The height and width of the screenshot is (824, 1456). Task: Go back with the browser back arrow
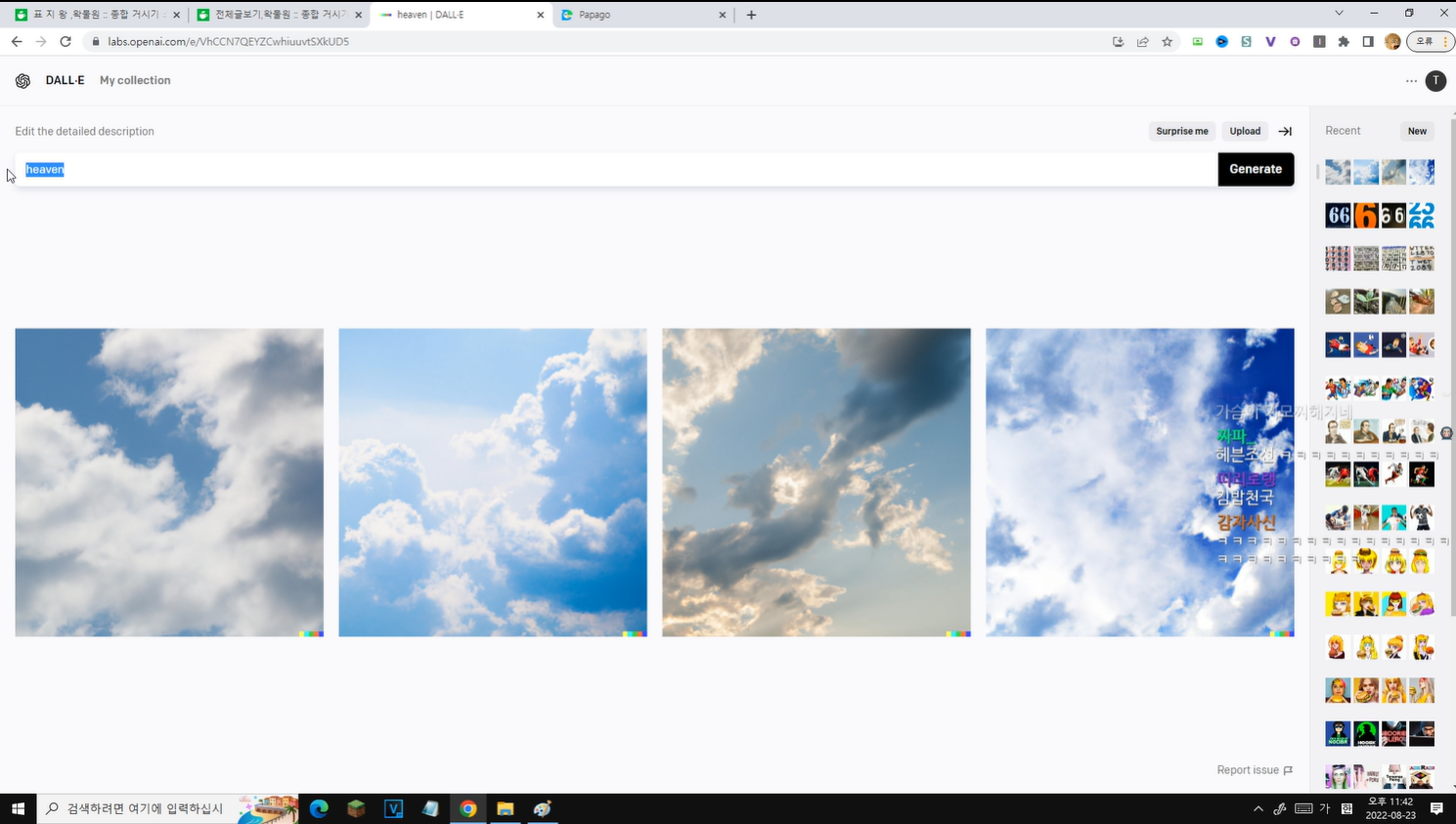(17, 42)
